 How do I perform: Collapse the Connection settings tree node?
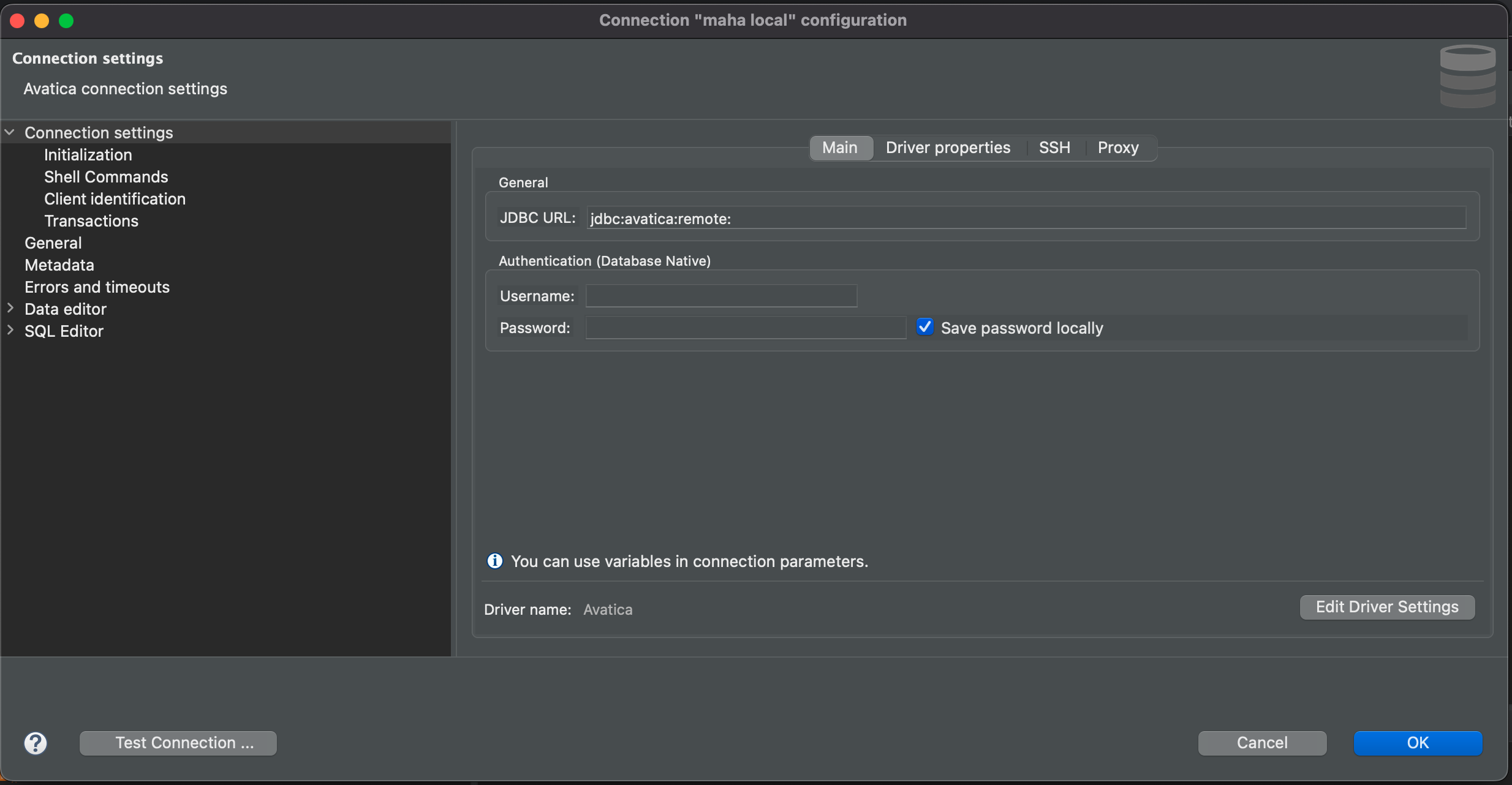(10, 132)
